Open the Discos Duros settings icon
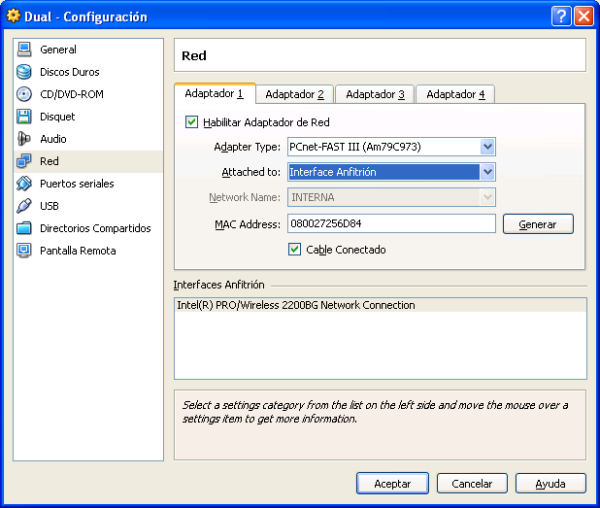The image size is (600, 508). pyautogui.click(x=24, y=72)
